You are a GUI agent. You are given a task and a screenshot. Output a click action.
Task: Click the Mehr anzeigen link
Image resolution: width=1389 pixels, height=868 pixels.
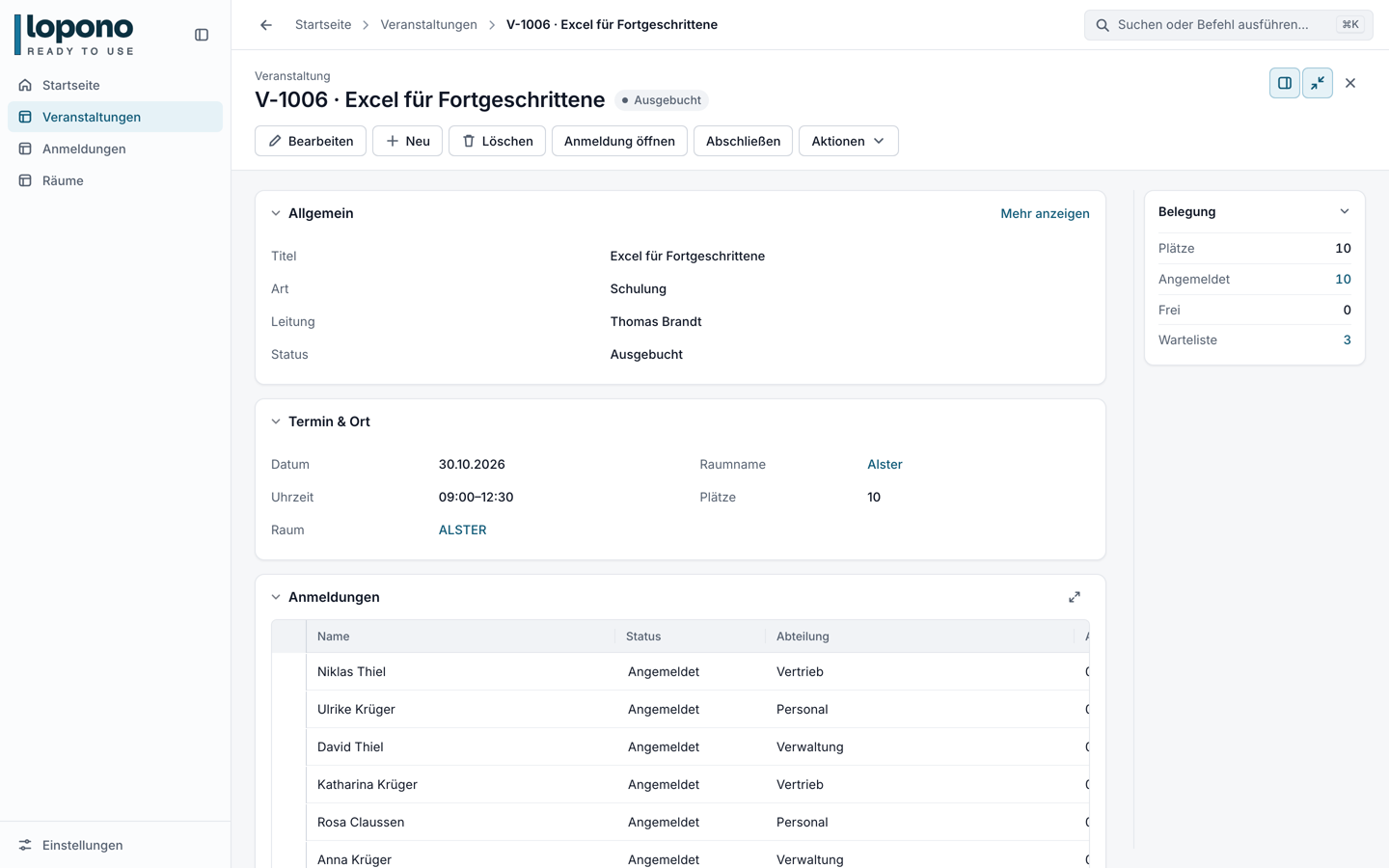(x=1045, y=213)
